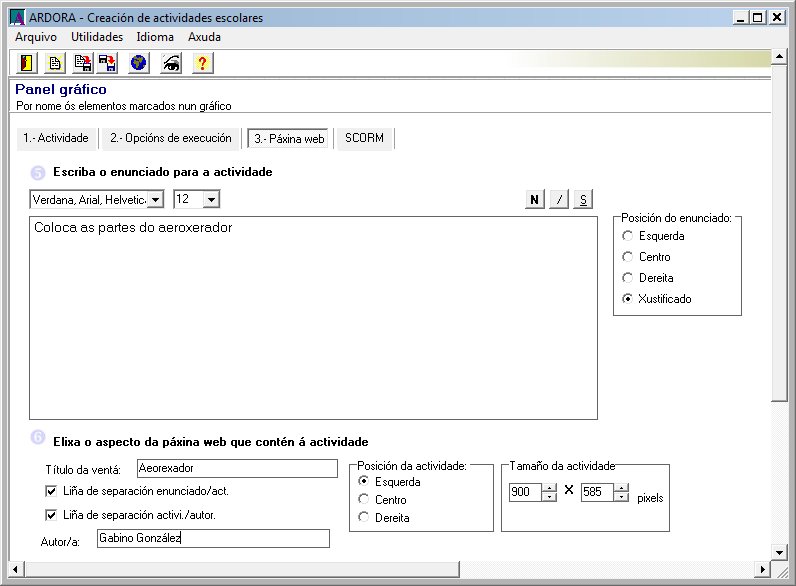Image resolution: width=796 pixels, height=586 pixels.
Task: Open the Utilidades menu
Action: [x=97, y=37]
